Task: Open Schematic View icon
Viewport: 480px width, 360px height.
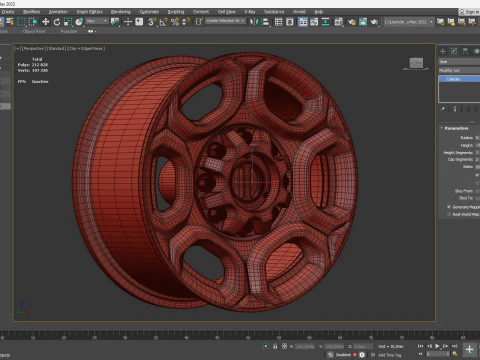Action: 325,22
